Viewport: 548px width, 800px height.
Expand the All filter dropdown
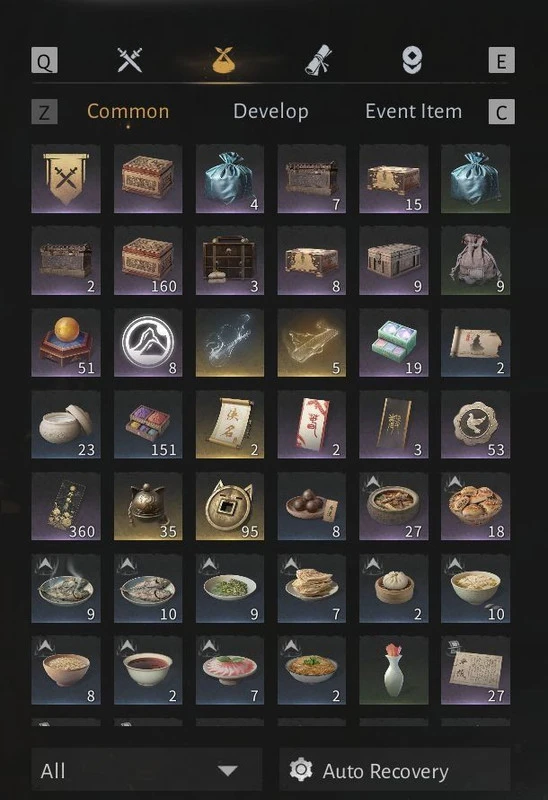tap(147, 770)
